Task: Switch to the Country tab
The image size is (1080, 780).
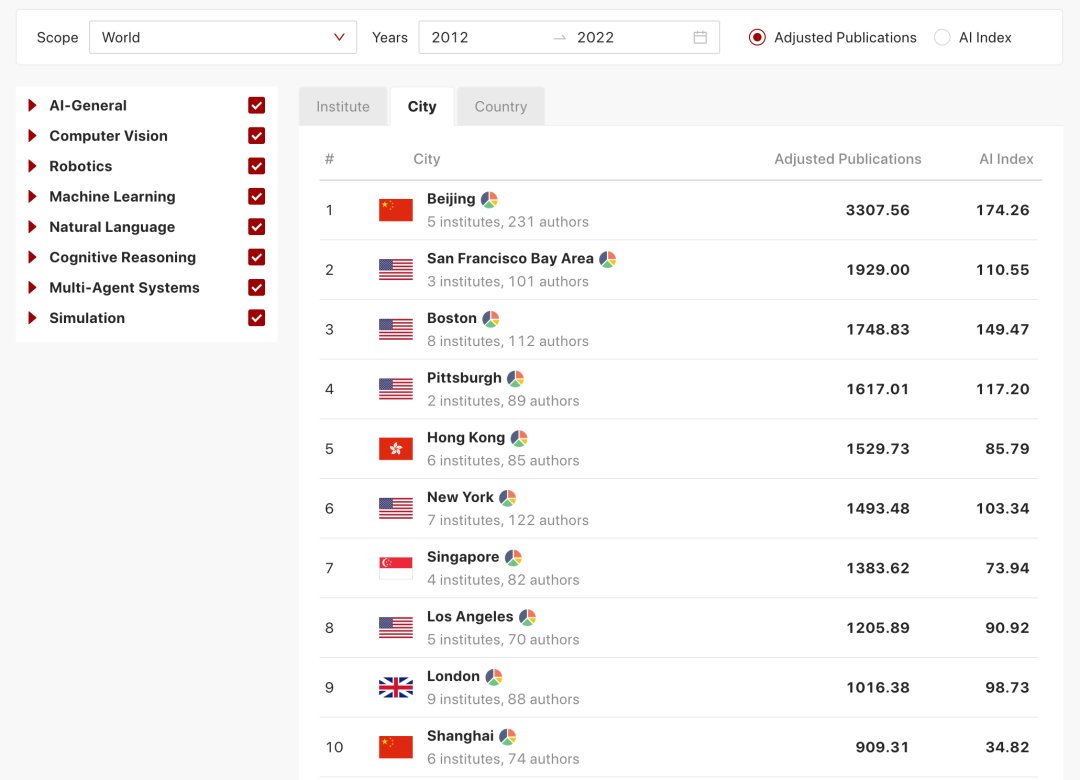Action: 501,107
